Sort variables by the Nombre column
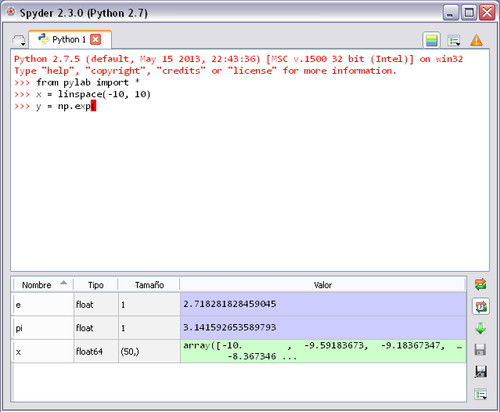500x412 pixels. (x=43, y=285)
